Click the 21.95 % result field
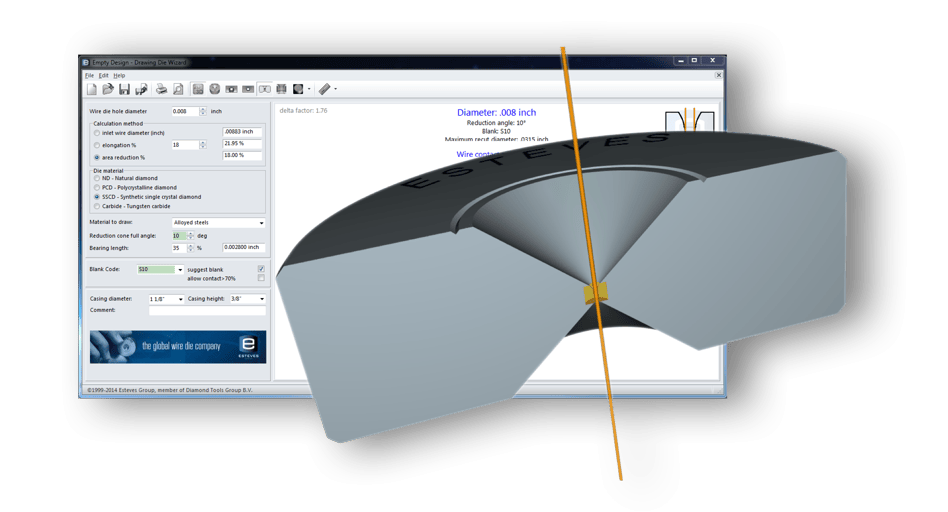This screenshot has height=512, width=948. 242,144
